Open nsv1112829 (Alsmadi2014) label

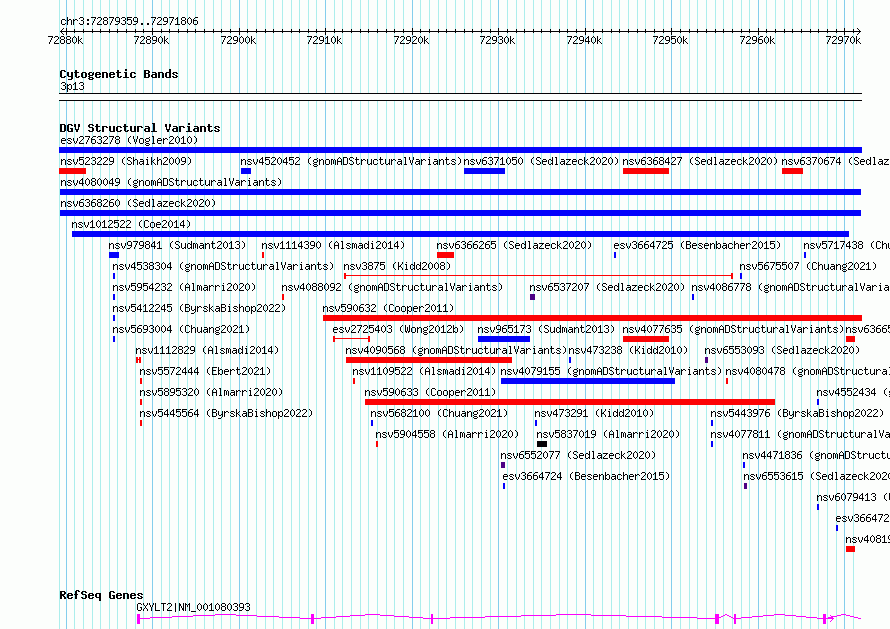pyautogui.click(x=207, y=350)
